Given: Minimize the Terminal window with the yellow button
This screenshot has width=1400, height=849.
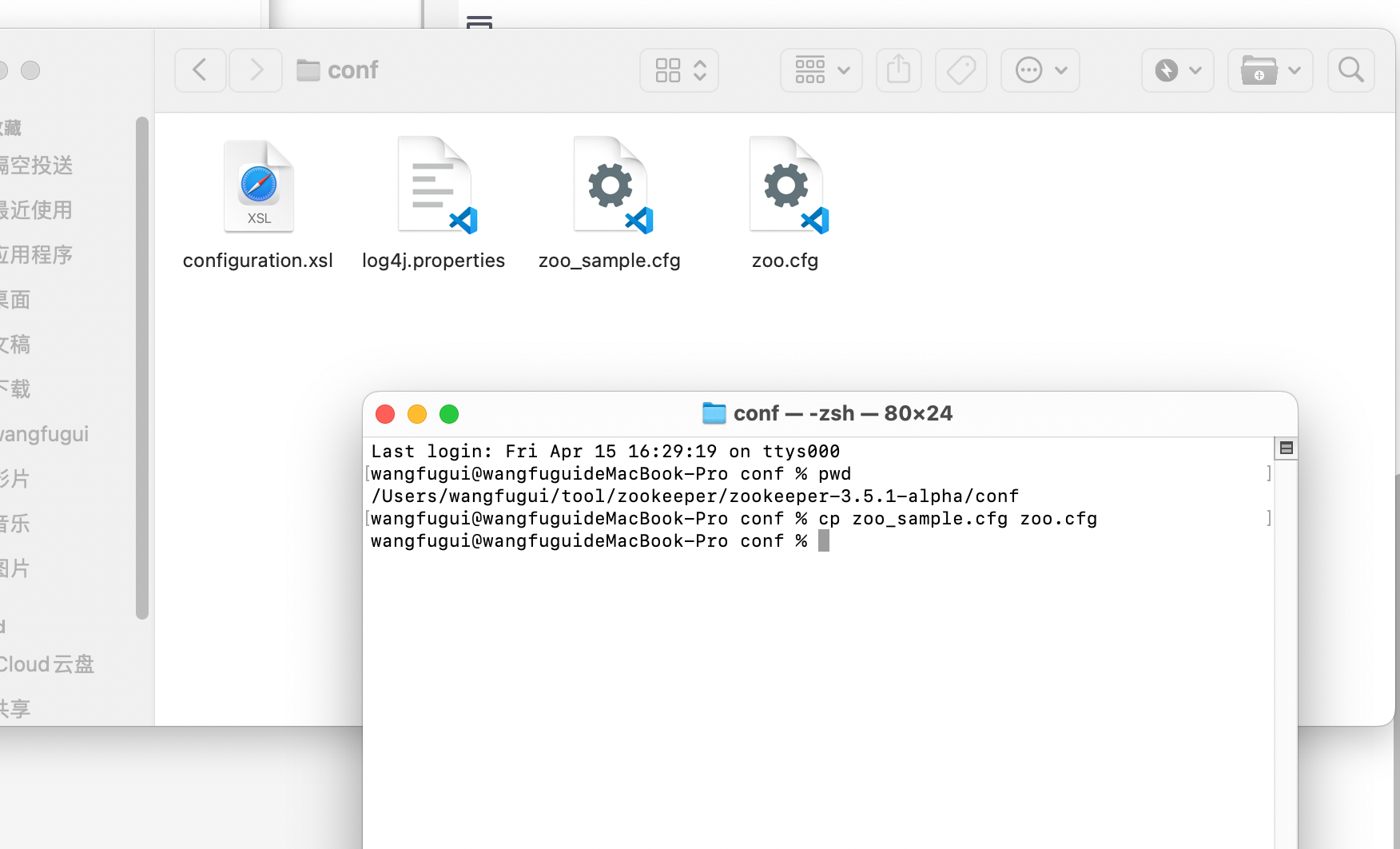Looking at the screenshot, I should 417,414.
